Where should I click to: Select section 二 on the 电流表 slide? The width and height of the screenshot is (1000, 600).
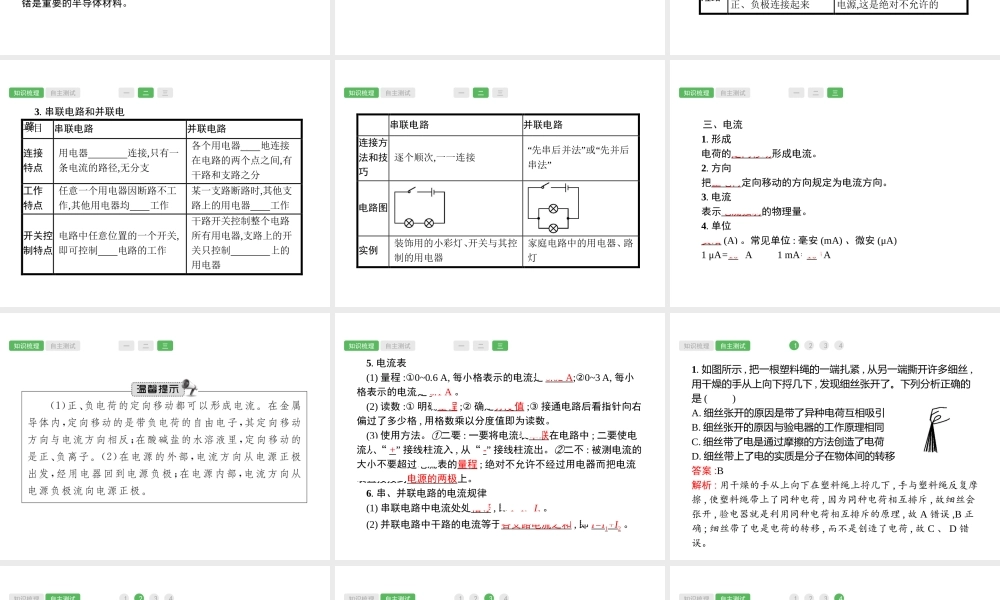(x=480, y=346)
